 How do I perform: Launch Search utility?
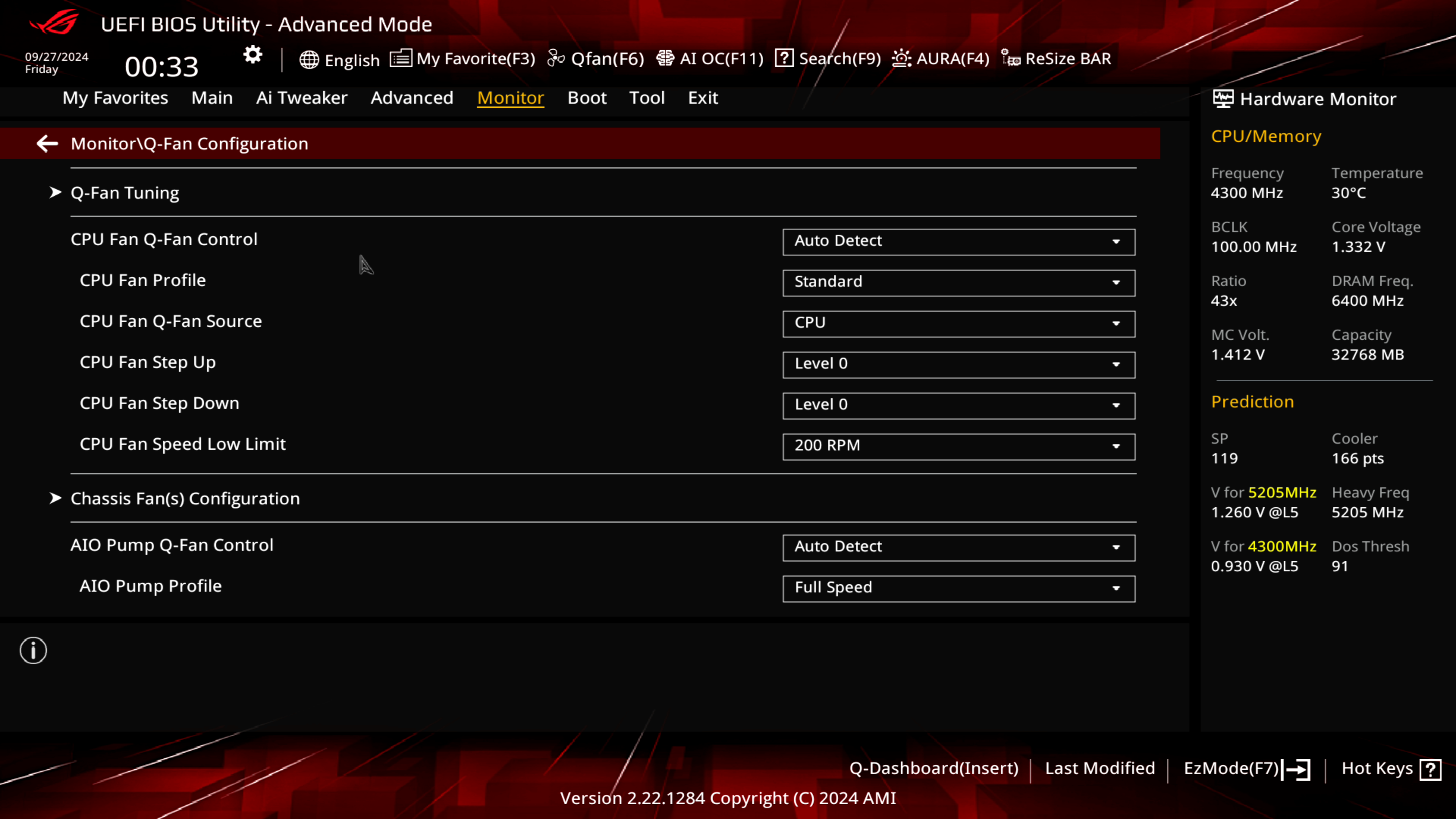(826, 58)
